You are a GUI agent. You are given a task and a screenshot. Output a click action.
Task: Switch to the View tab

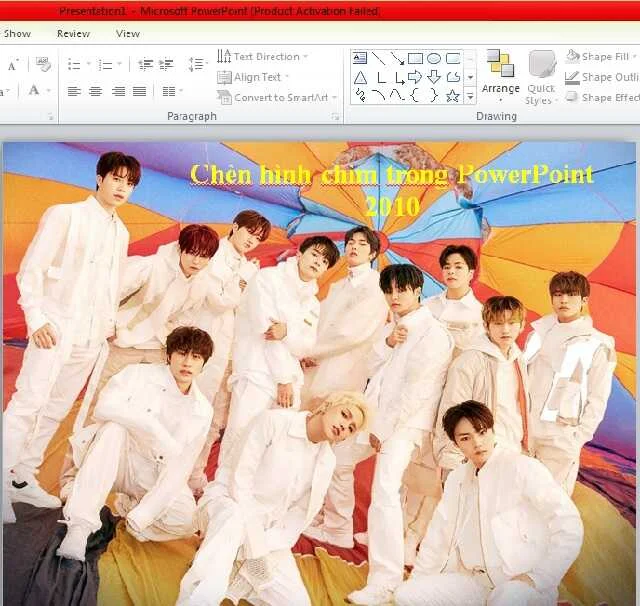point(128,33)
